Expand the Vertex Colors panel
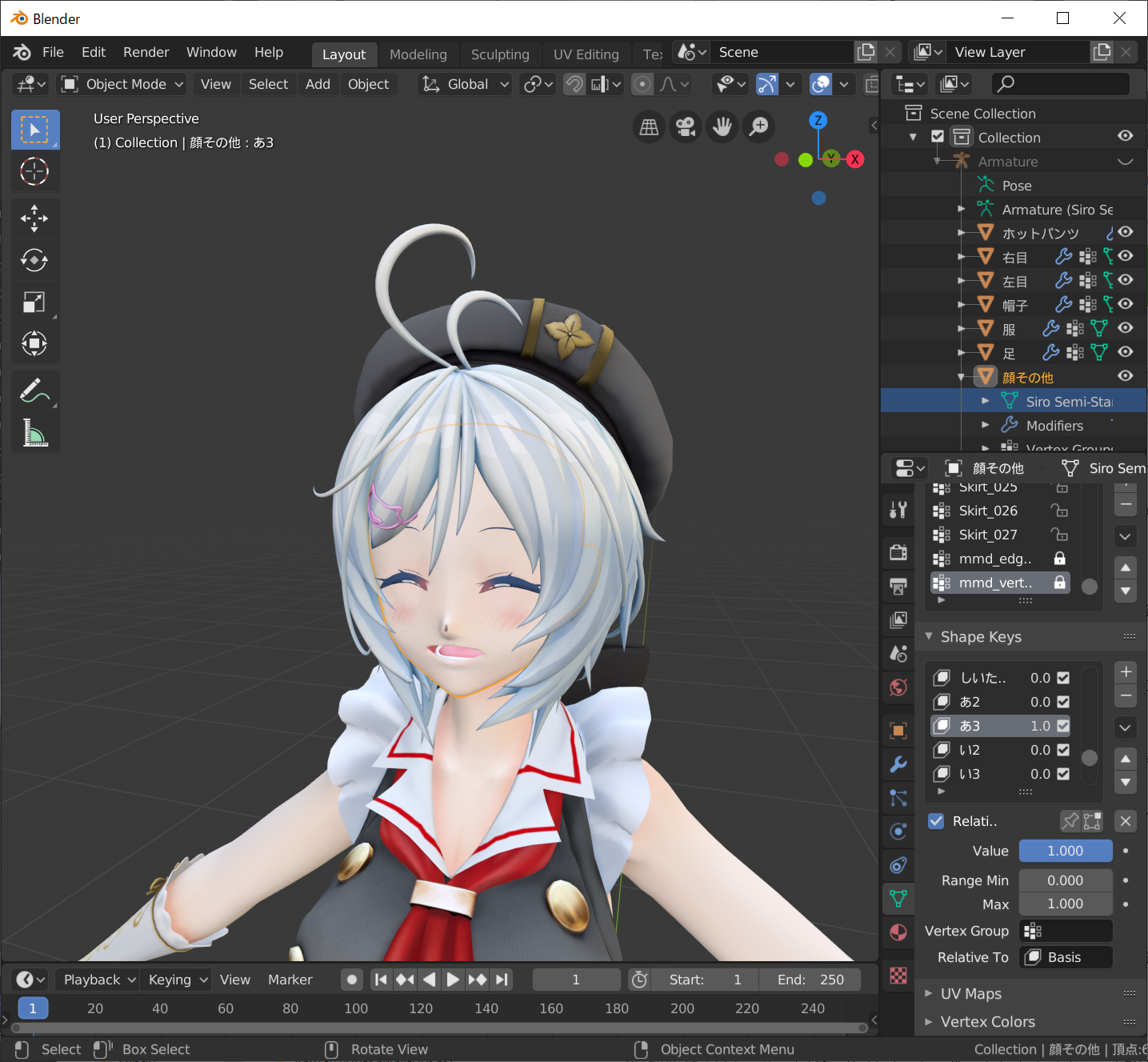The image size is (1148, 1062). point(929,1021)
